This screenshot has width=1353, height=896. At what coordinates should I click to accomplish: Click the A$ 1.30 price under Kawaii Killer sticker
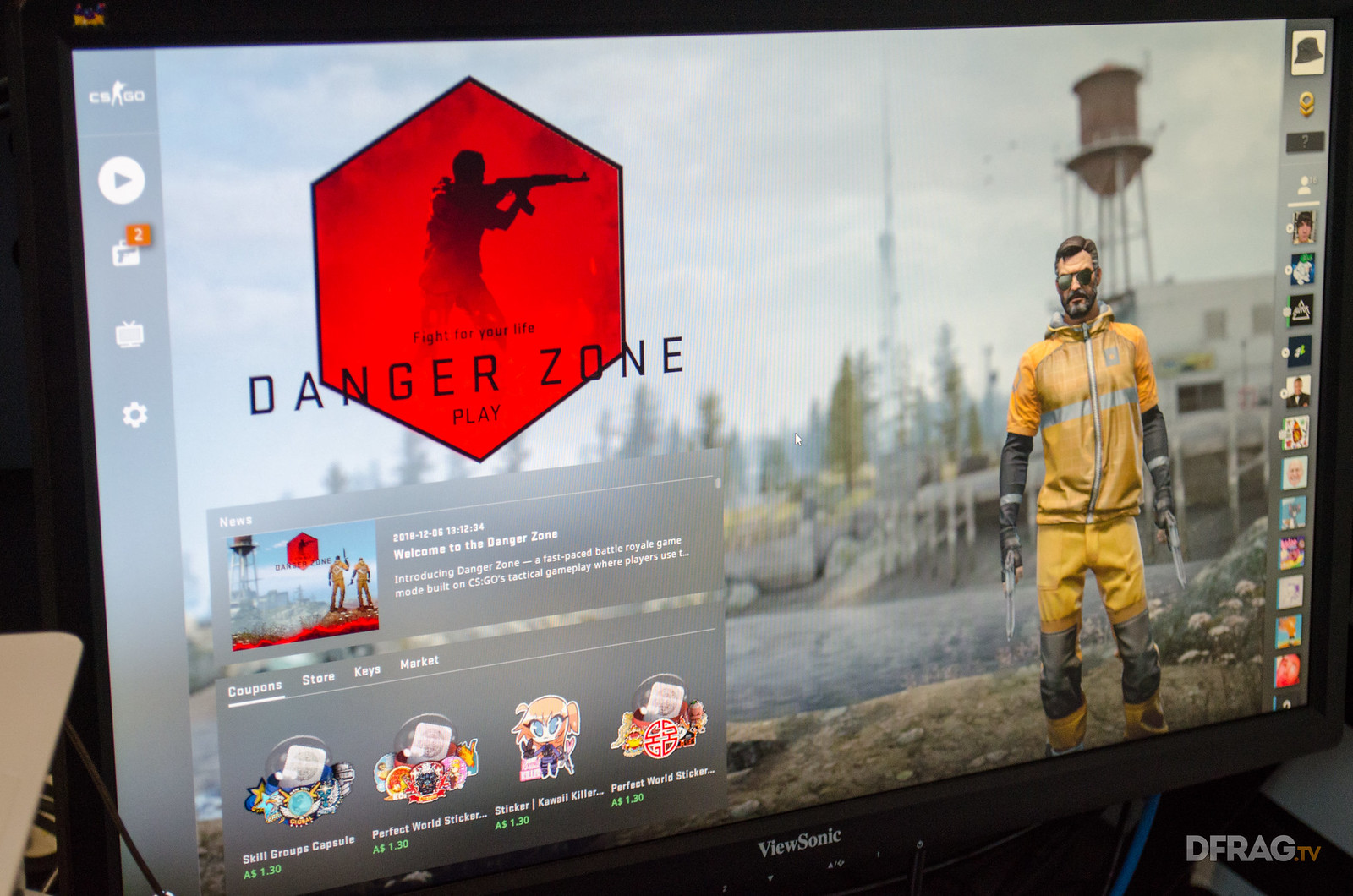[512, 822]
